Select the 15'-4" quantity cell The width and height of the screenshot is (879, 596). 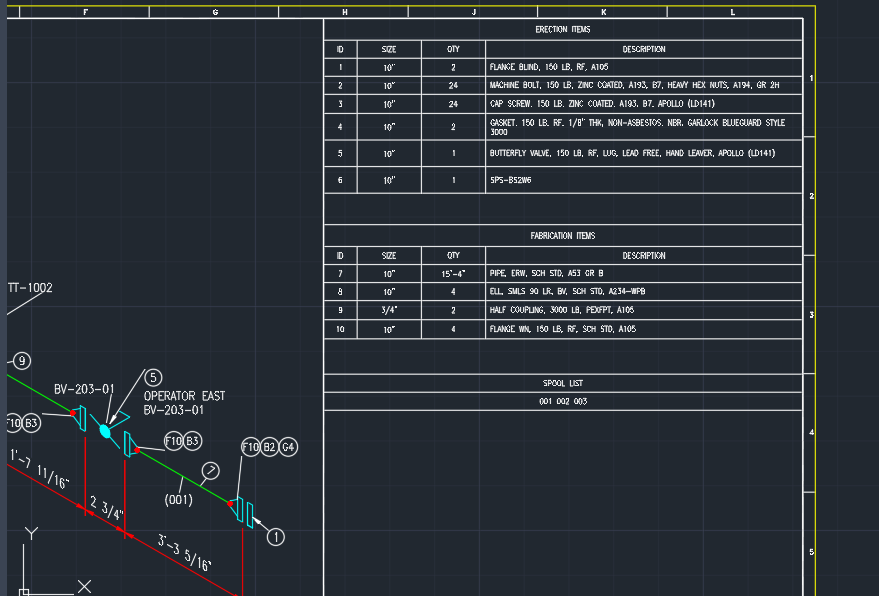pyautogui.click(x=453, y=274)
